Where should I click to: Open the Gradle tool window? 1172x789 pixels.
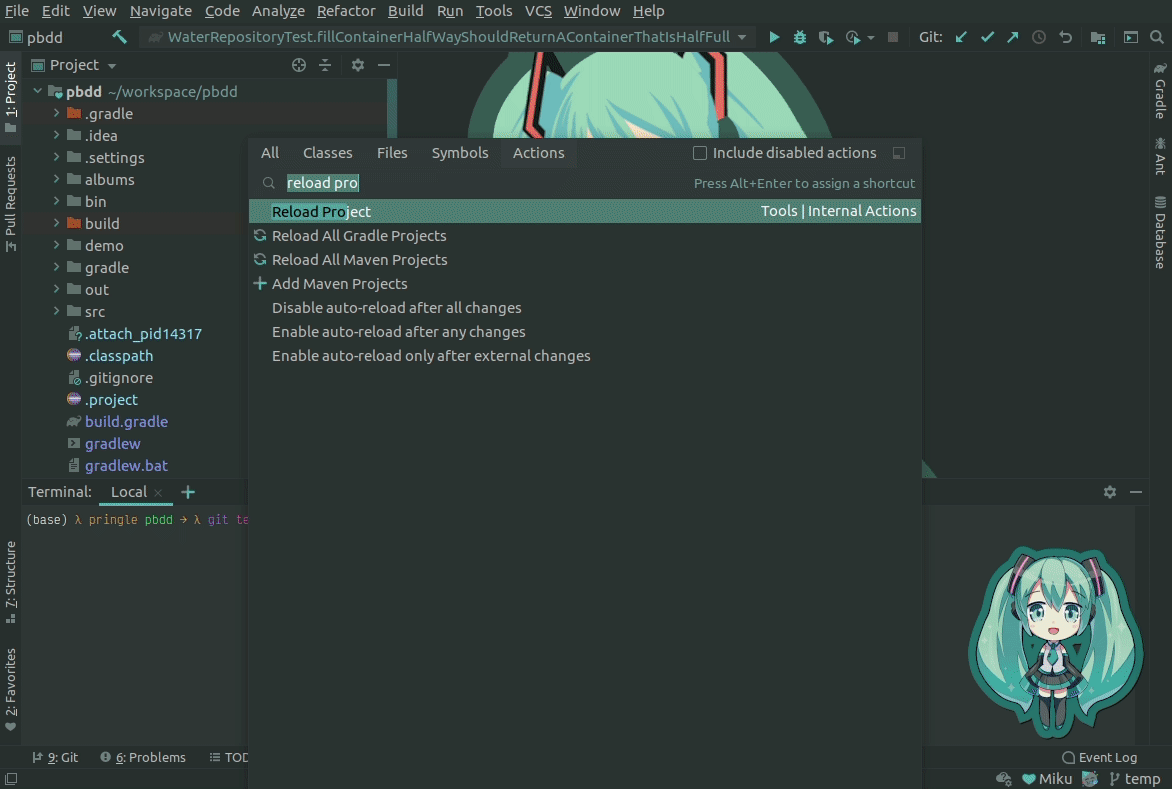(x=1160, y=90)
